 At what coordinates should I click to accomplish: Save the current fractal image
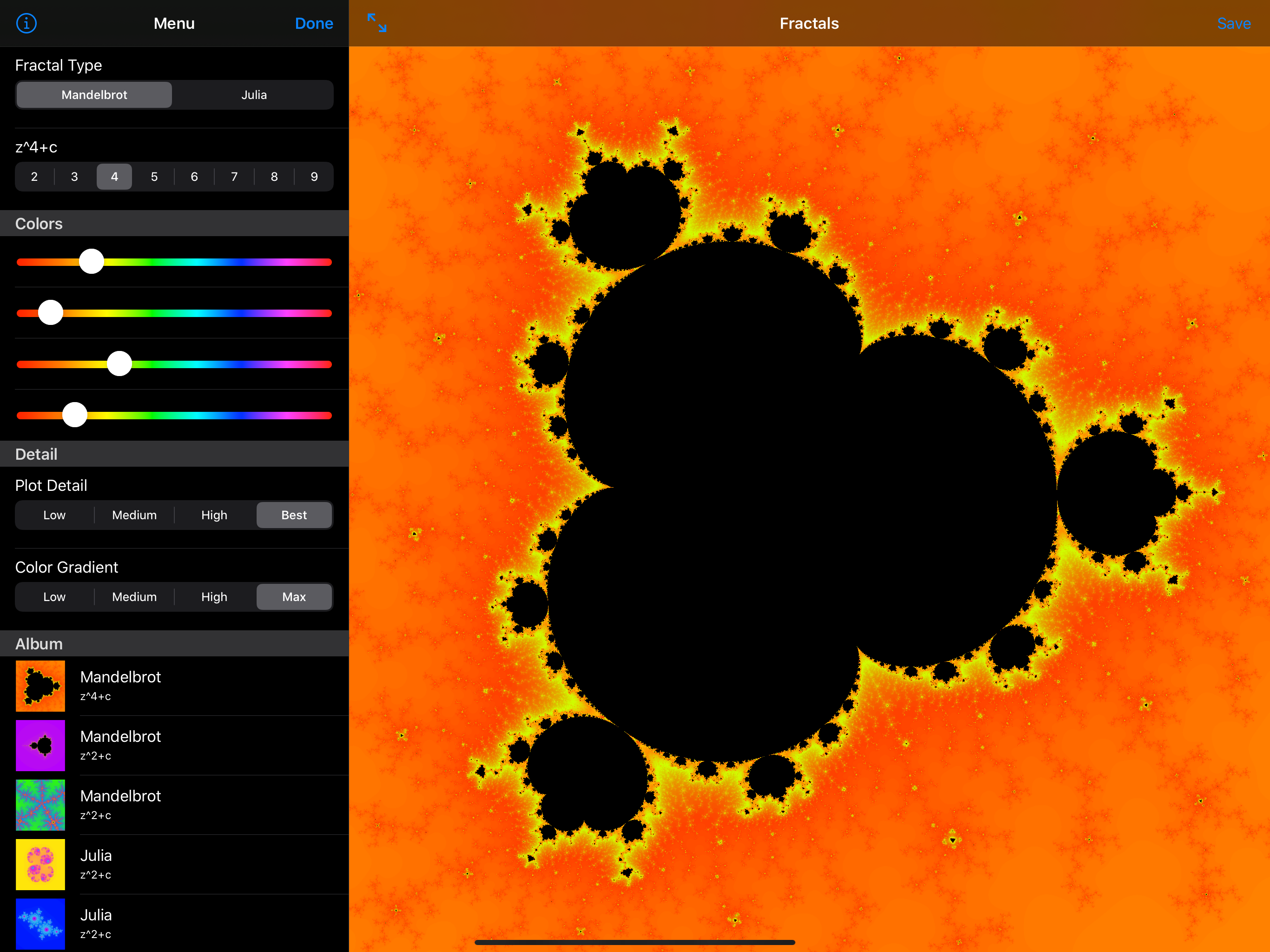click(x=1233, y=24)
